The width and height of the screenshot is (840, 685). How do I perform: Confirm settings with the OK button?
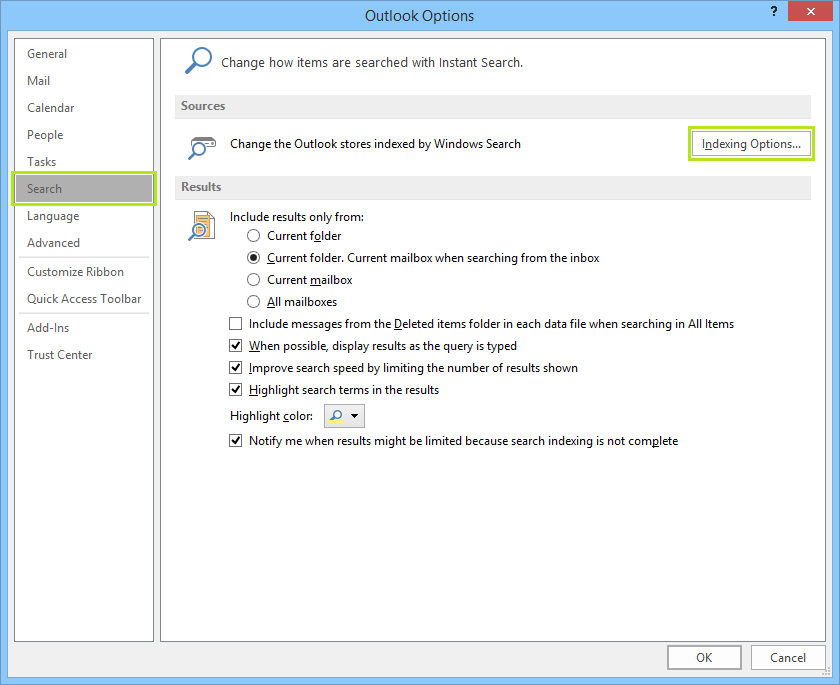tap(704, 657)
